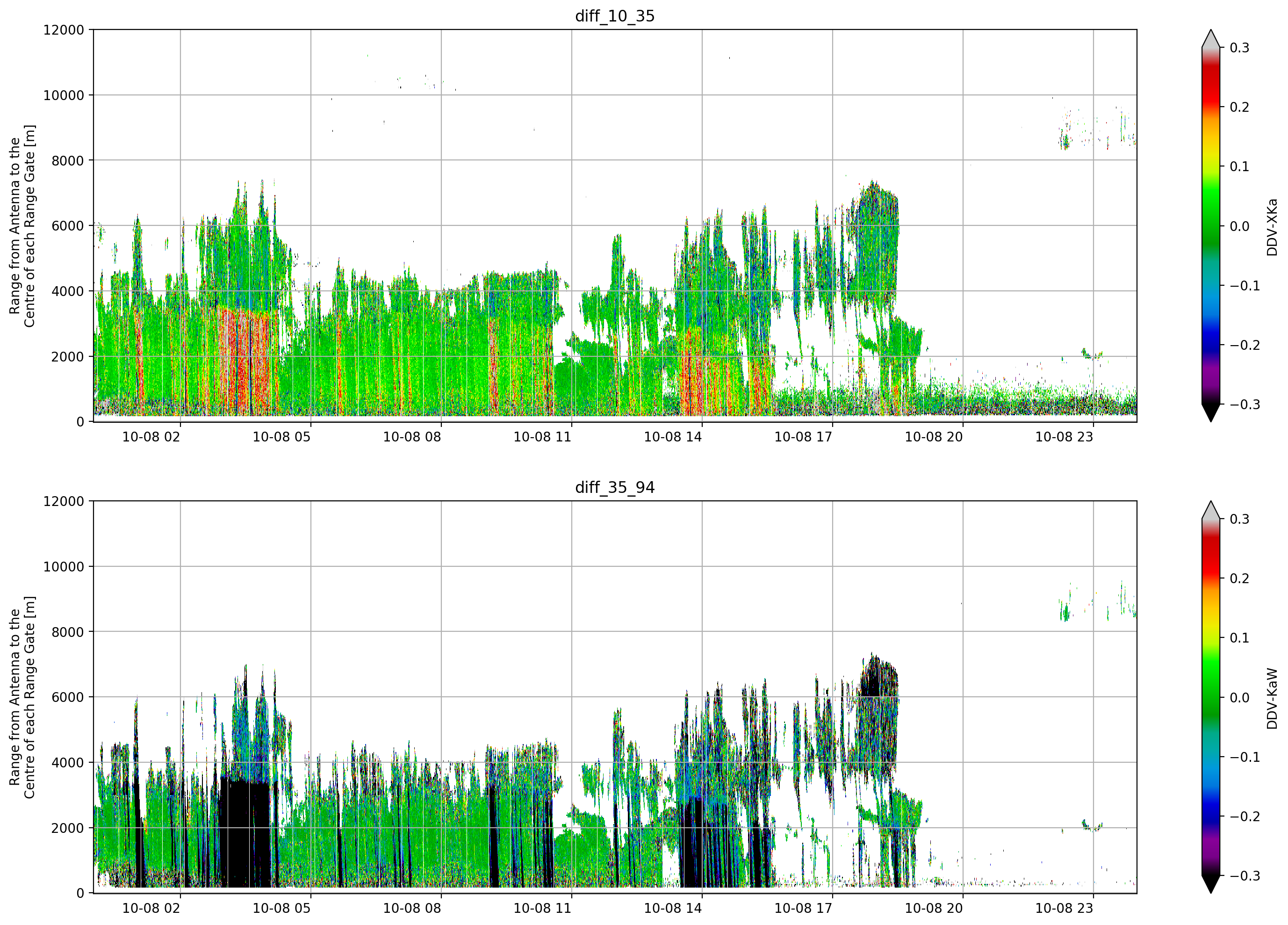Image resolution: width=1288 pixels, height=925 pixels.
Task: Click '10-08 23' x-tick under diff_35_94 plot
Action: coord(1064,909)
